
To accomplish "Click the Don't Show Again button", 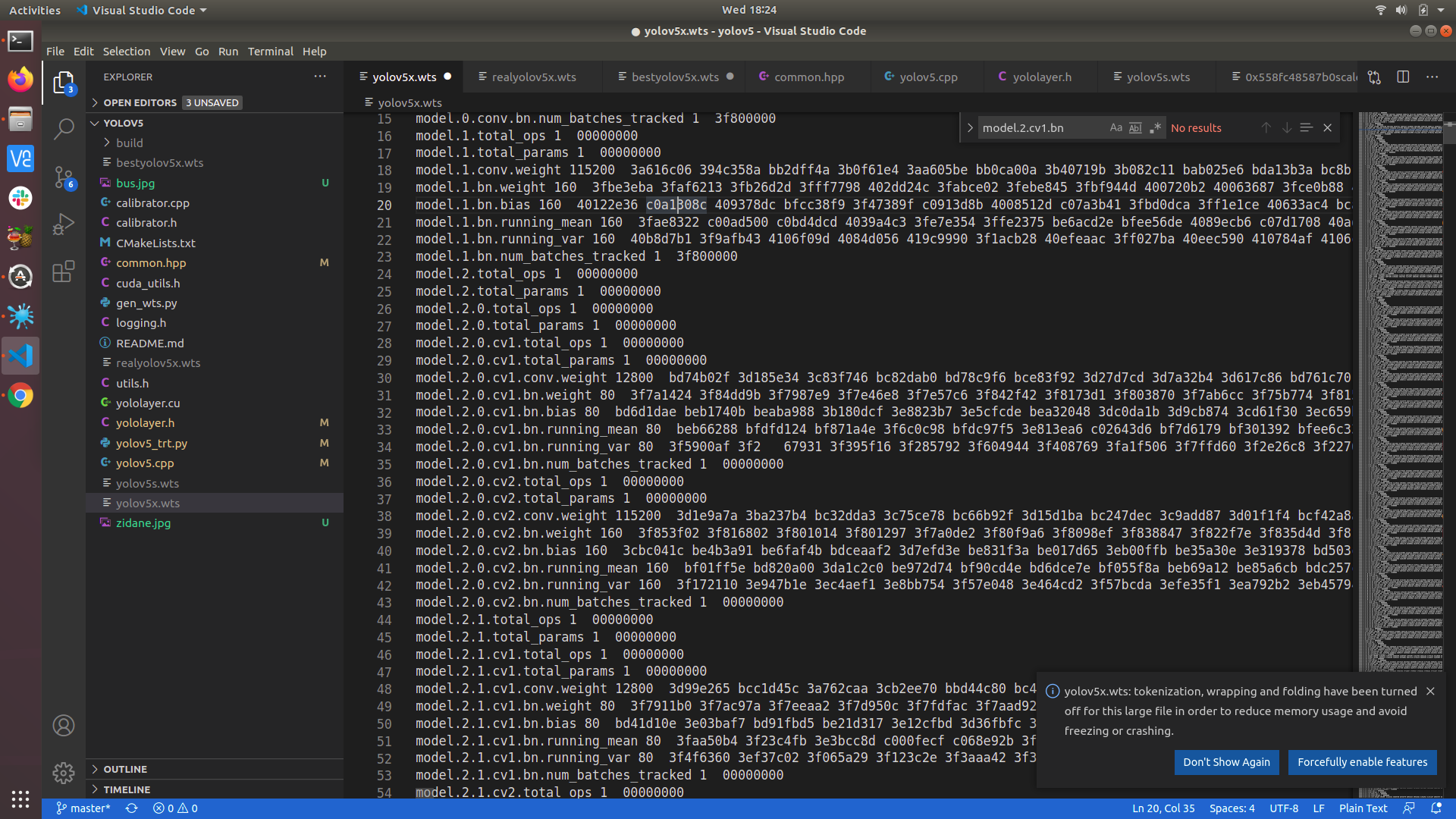I will coord(1226,762).
